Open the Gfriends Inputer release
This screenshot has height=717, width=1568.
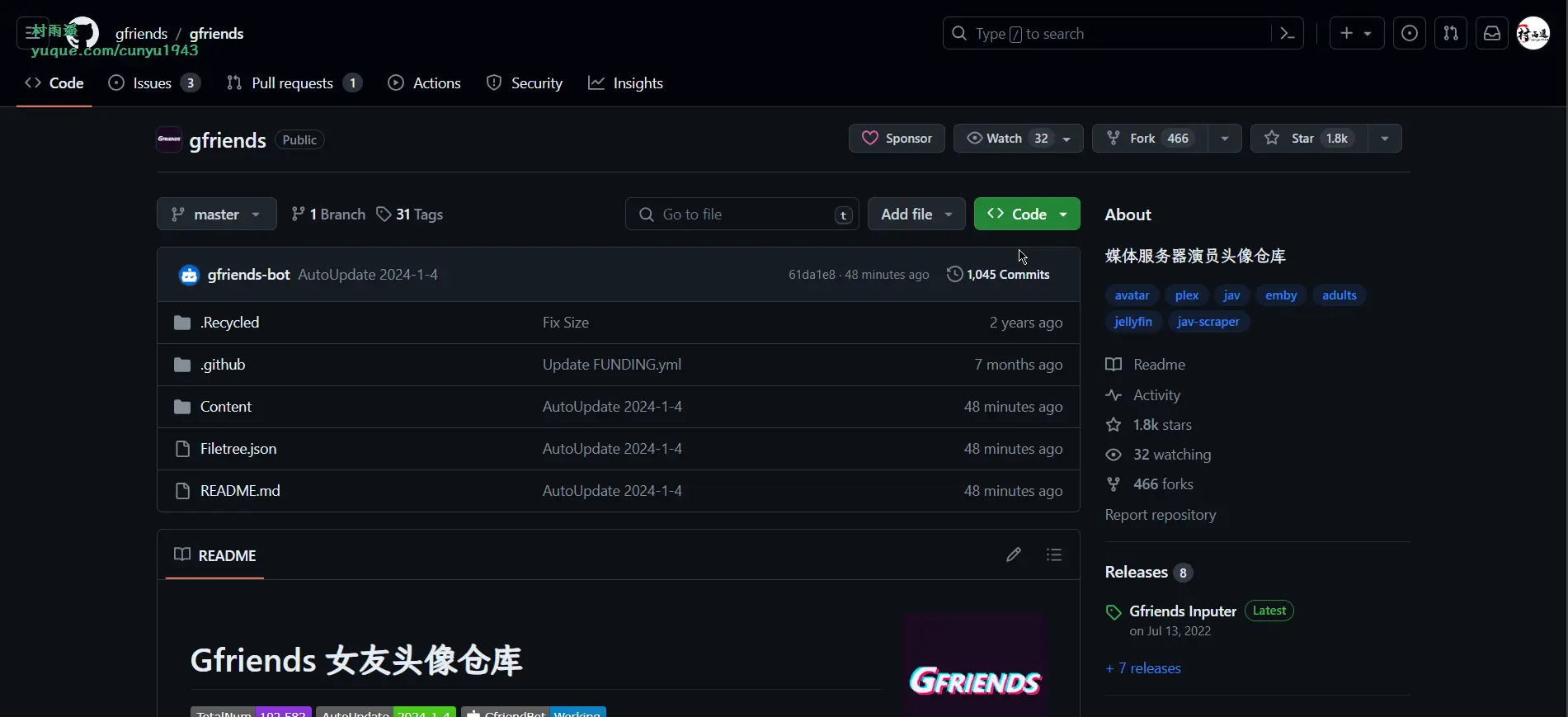click(x=1183, y=611)
